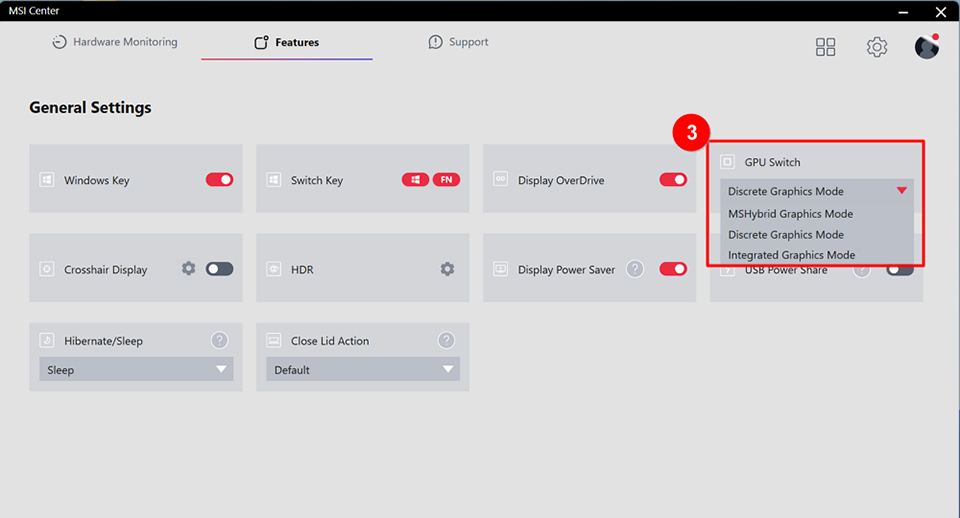Expand the Hibernate/Sleep dropdown
The image size is (960, 518).
click(136, 370)
